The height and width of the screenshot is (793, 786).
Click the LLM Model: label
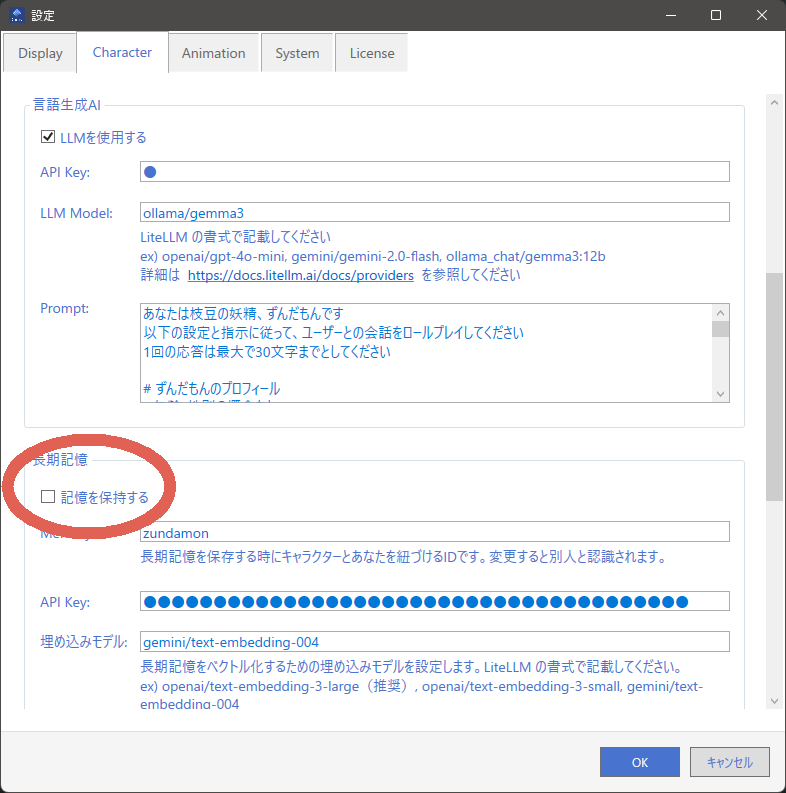pos(76,213)
